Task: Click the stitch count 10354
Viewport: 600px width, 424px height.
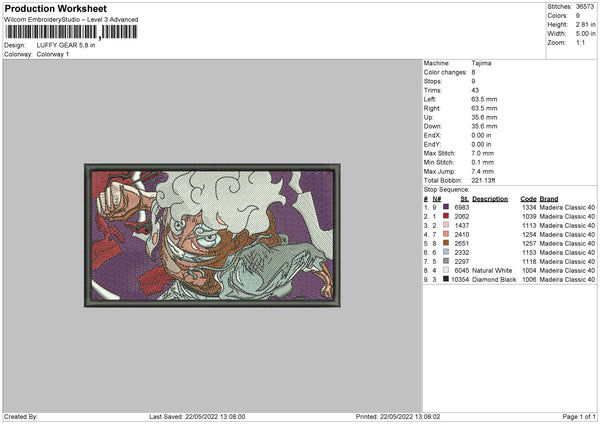Action: click(460, 279)
